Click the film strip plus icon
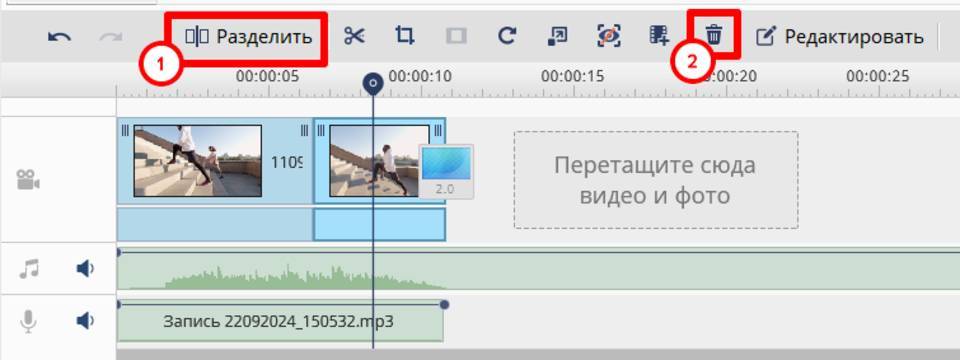 659,36
